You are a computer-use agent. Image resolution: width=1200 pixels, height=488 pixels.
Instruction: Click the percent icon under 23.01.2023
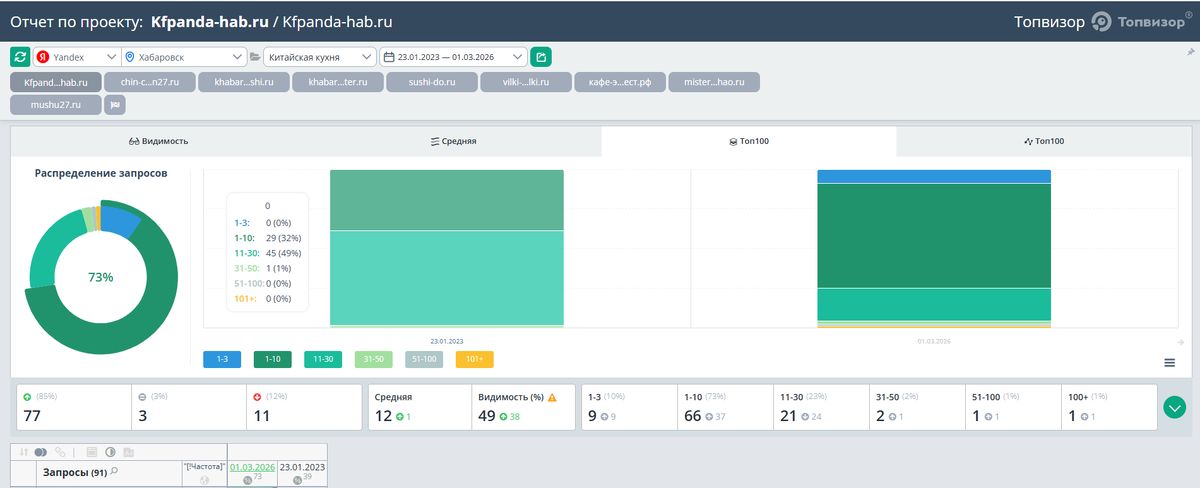pyautogui.click(x=295, y=481)
